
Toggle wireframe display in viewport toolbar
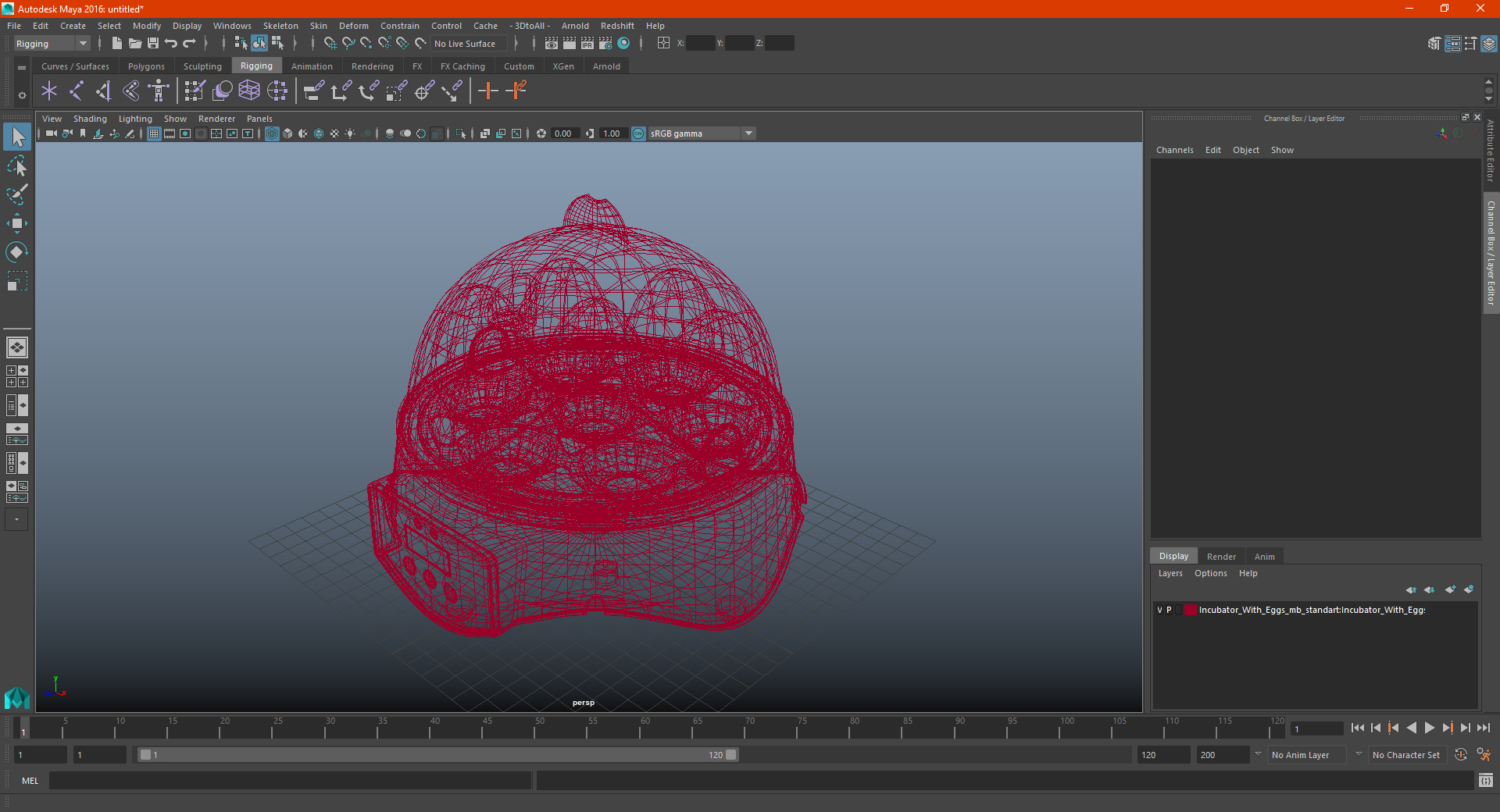point(272,134)
